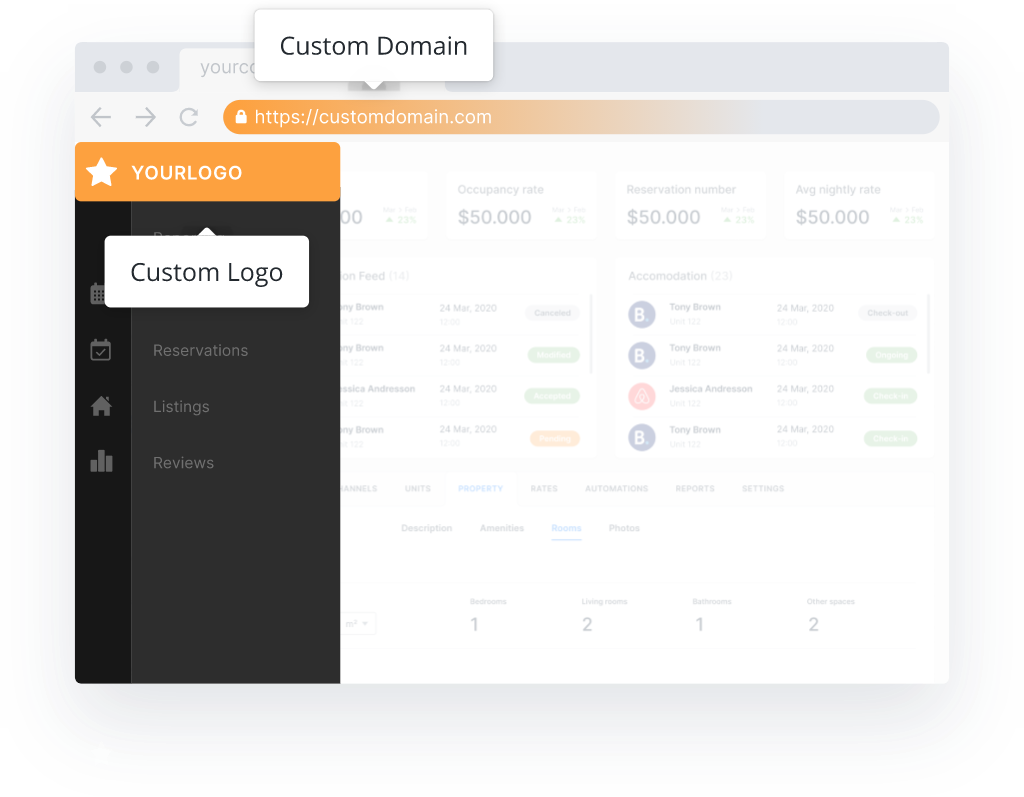
Task: Click the B icon in the Check-out row
Action: [x=641, y=314]
